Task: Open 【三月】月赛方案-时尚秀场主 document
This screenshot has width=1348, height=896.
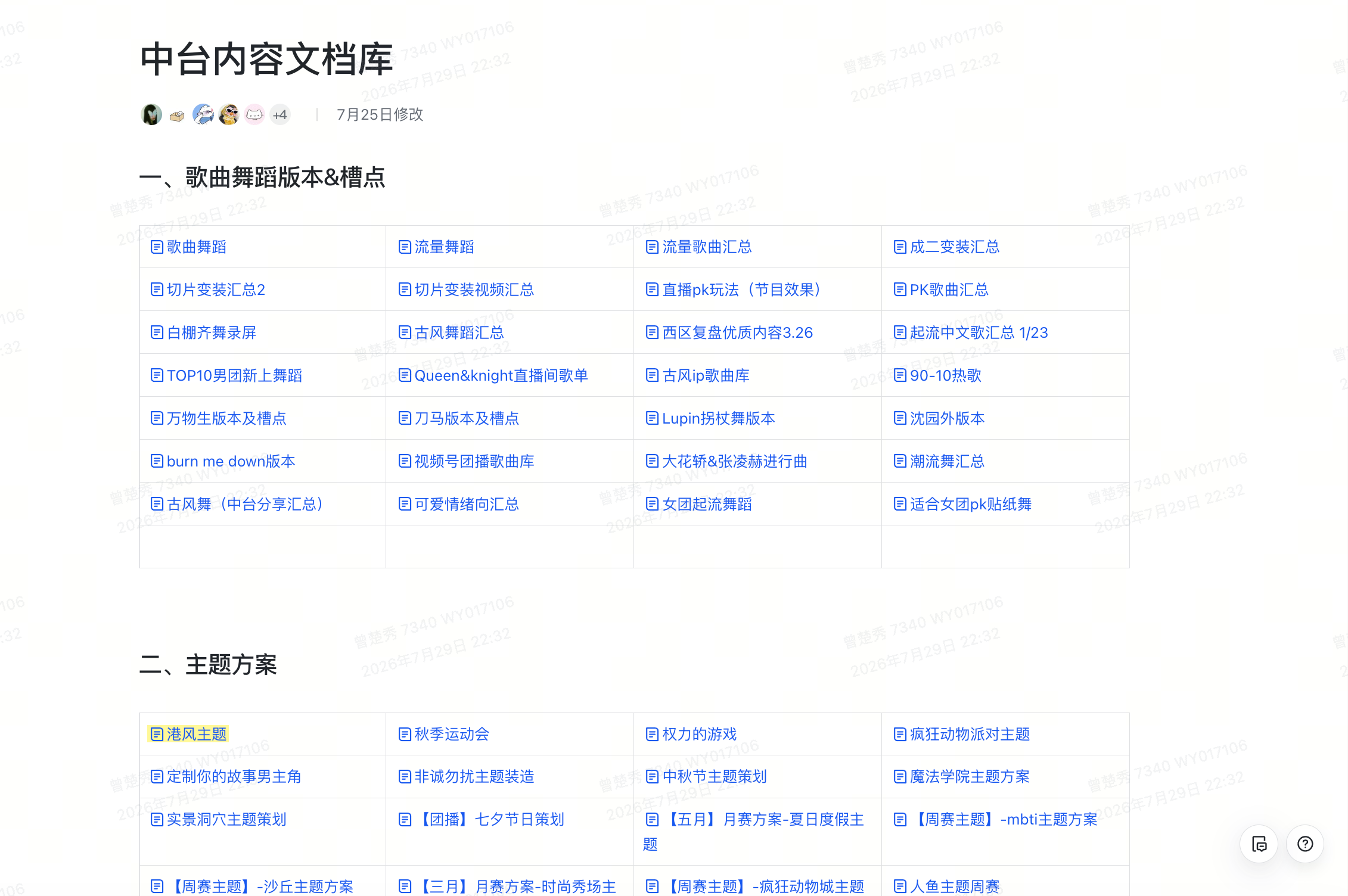Action: (x=507, y=886)
